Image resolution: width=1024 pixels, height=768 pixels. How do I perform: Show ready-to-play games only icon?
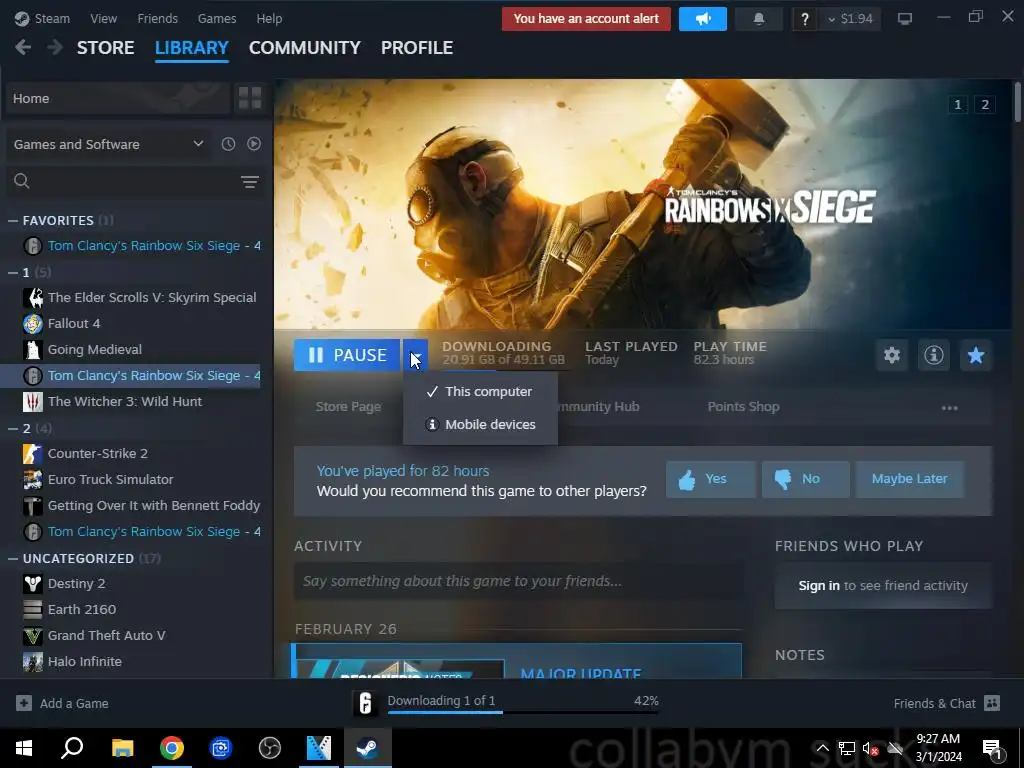(x=254, y=144)
